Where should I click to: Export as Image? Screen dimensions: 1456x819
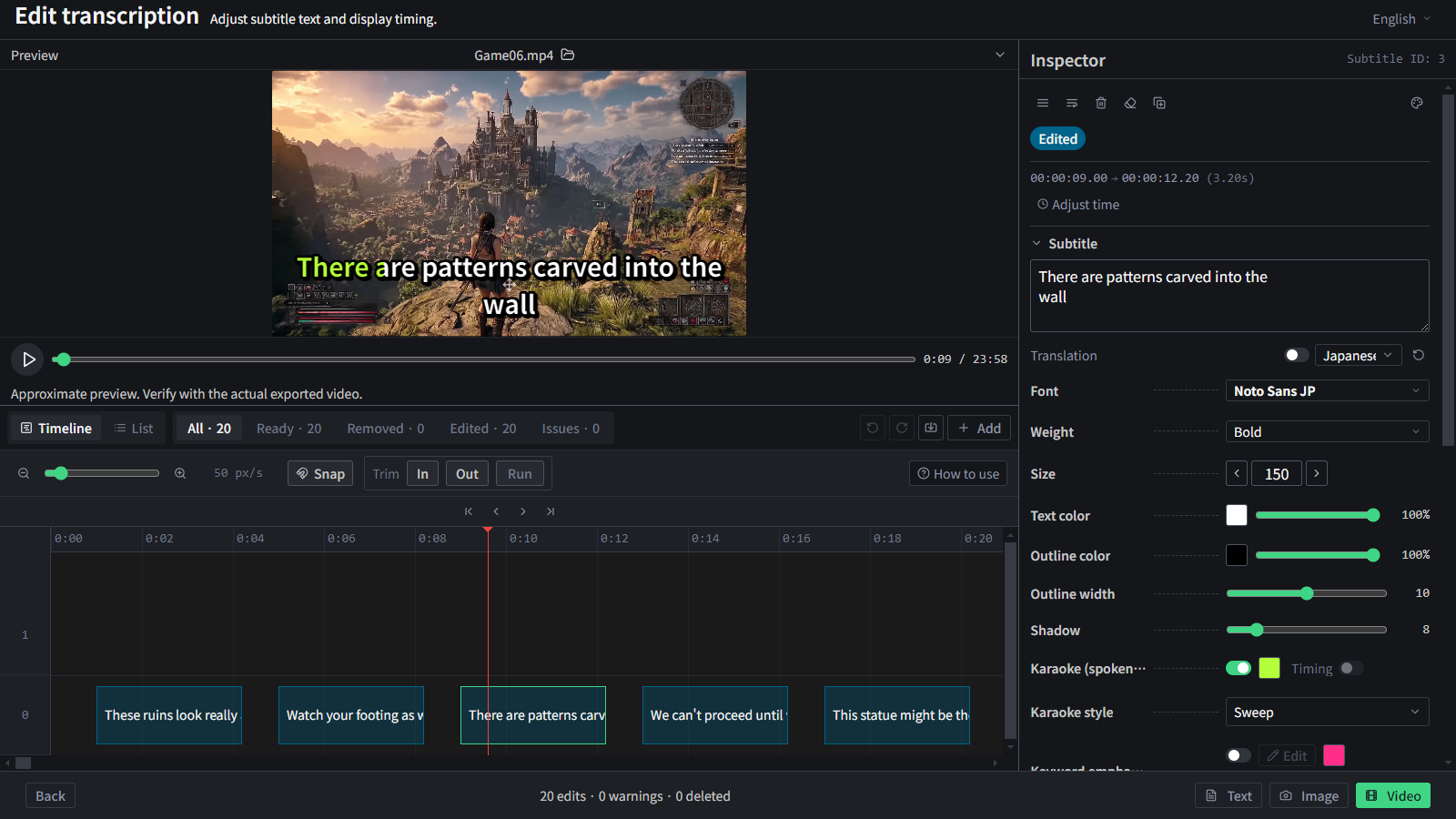1309,795
